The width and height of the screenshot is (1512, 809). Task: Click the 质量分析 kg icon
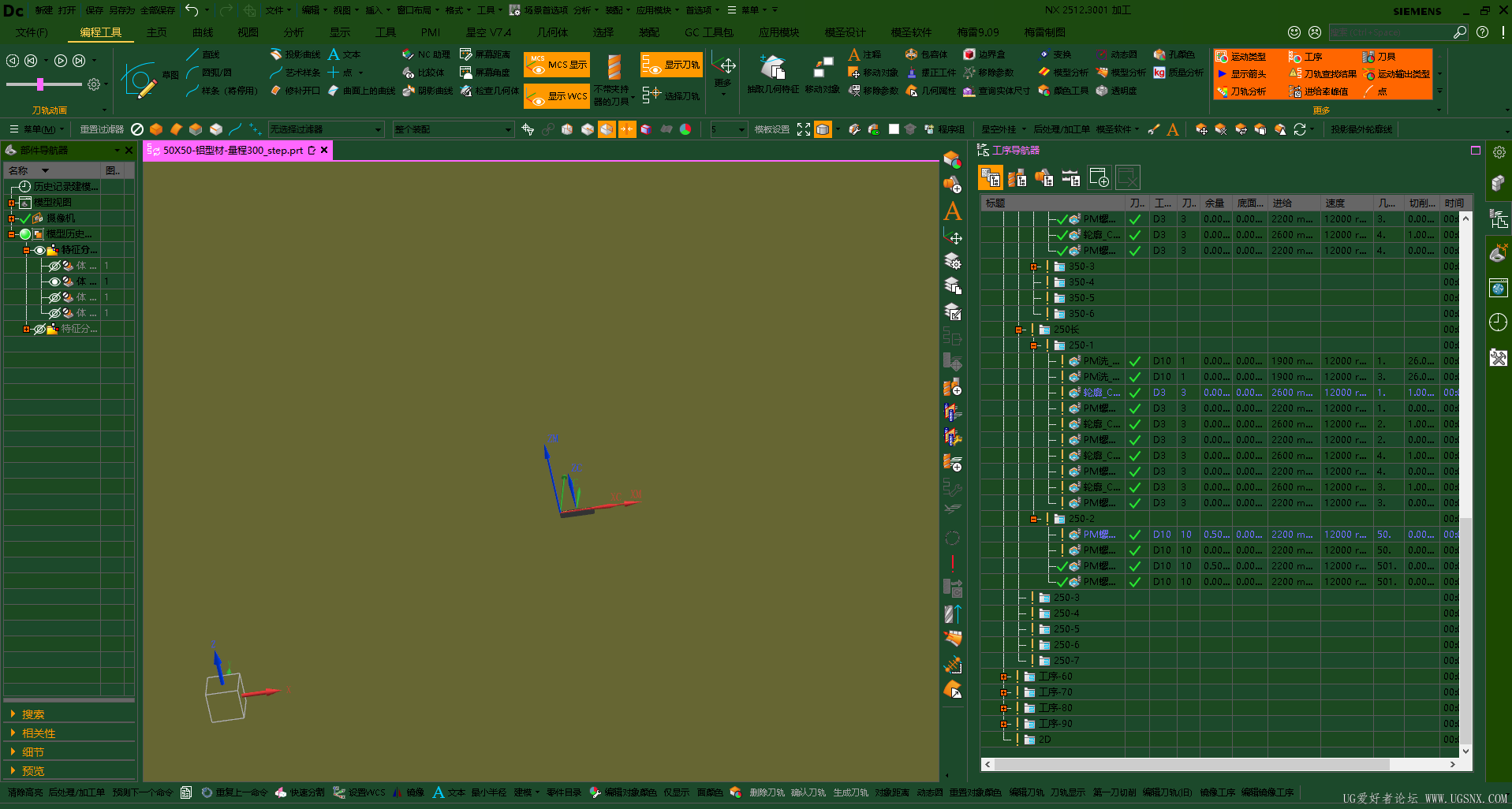[x=1159, y=73]
